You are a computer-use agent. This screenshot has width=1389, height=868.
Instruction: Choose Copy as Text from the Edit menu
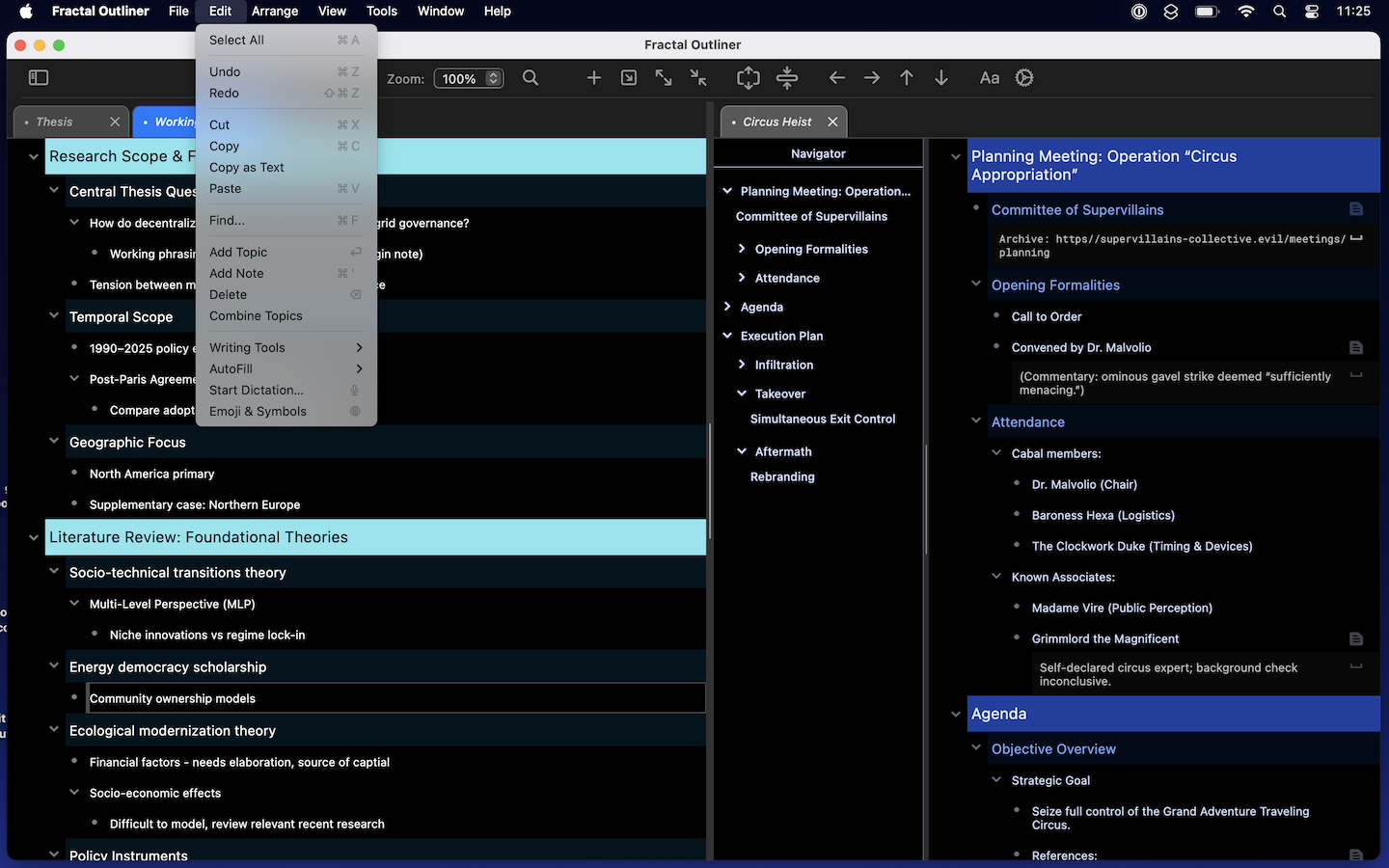[x=246, y=167]
